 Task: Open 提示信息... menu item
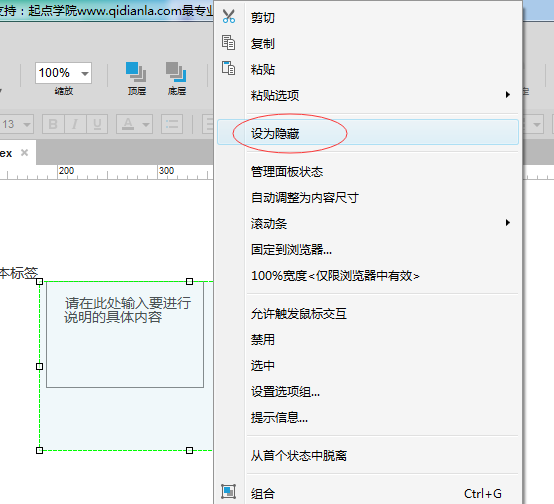pyautogui.click(x=368, y=418)
